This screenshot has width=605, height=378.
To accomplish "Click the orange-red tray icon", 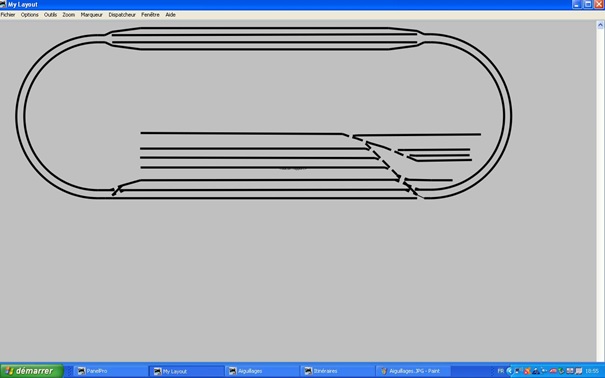I will click(527, 371).
